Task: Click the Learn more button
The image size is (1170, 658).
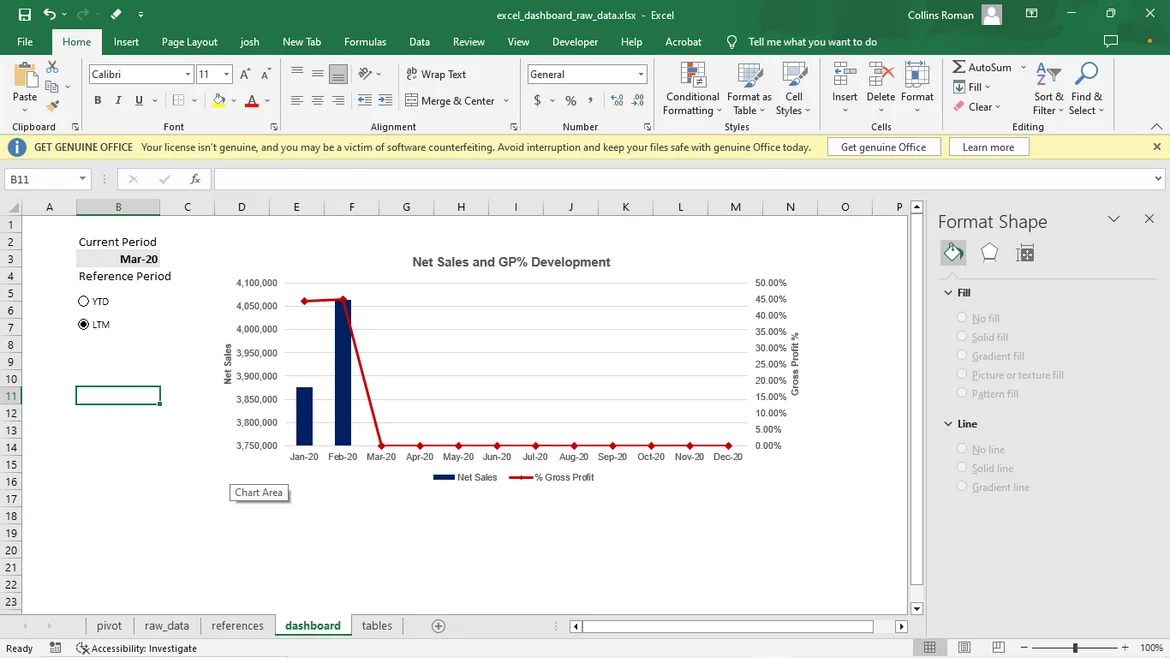Action: 988,147
